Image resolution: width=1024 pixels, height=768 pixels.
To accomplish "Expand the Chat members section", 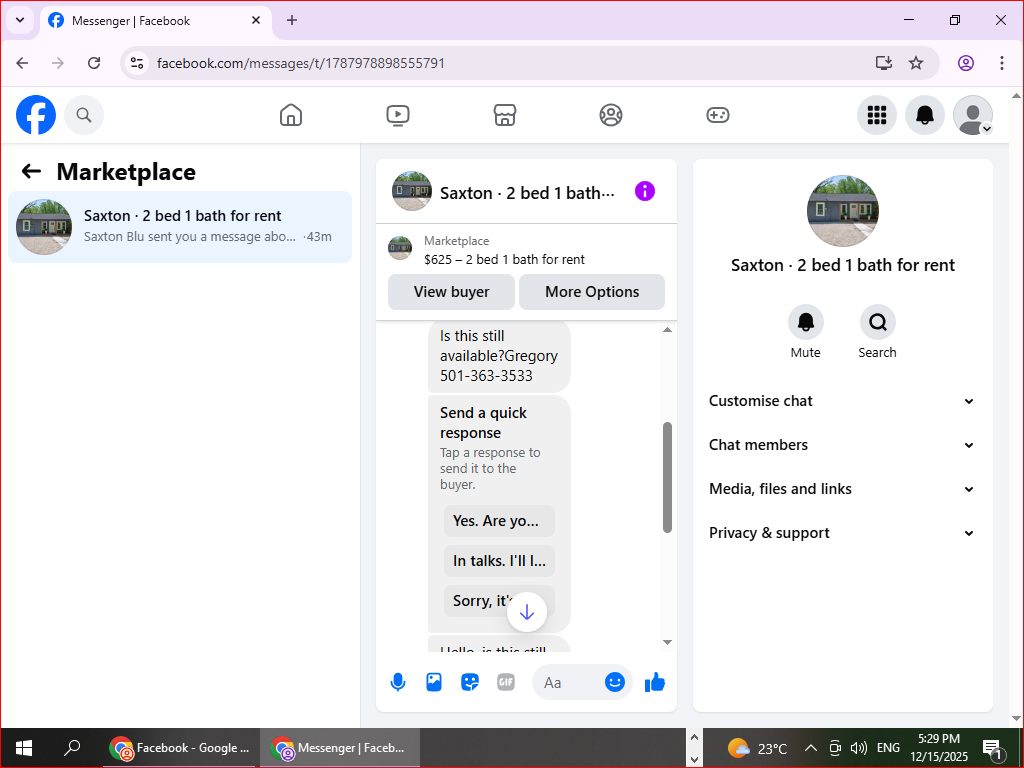I will pos(842,445).
